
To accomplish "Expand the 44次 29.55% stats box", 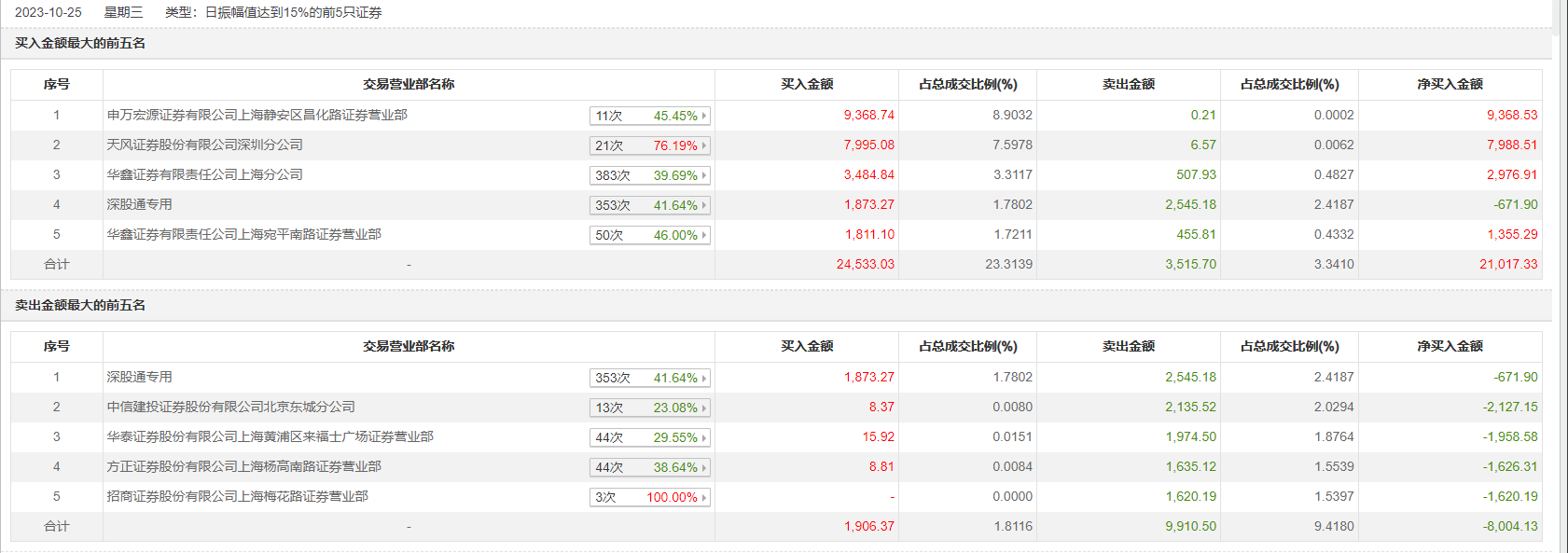I will [x=650, y=437].
